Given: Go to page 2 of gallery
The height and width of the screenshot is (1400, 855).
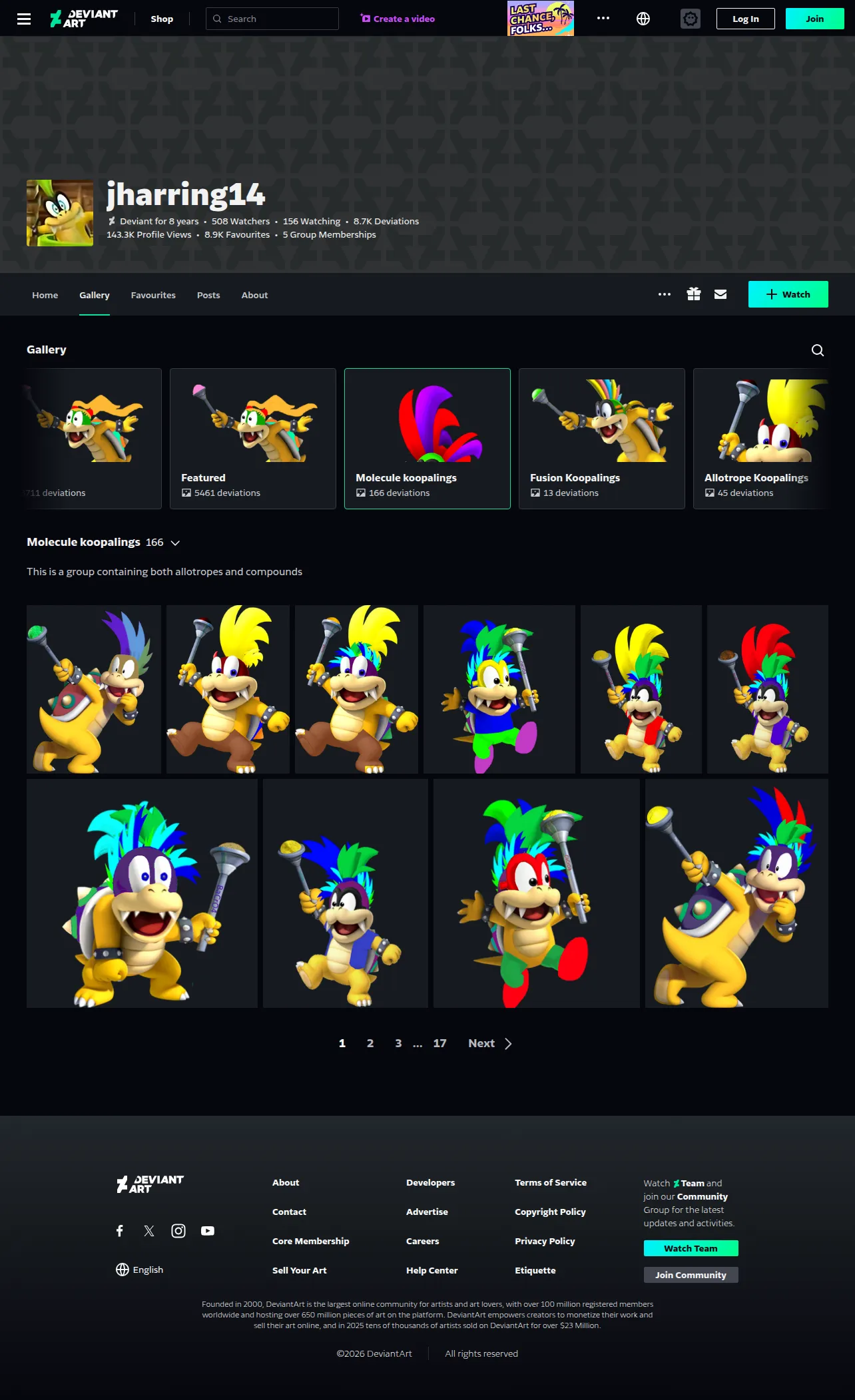Looking at the screenshot, I should click(370, 1043).
